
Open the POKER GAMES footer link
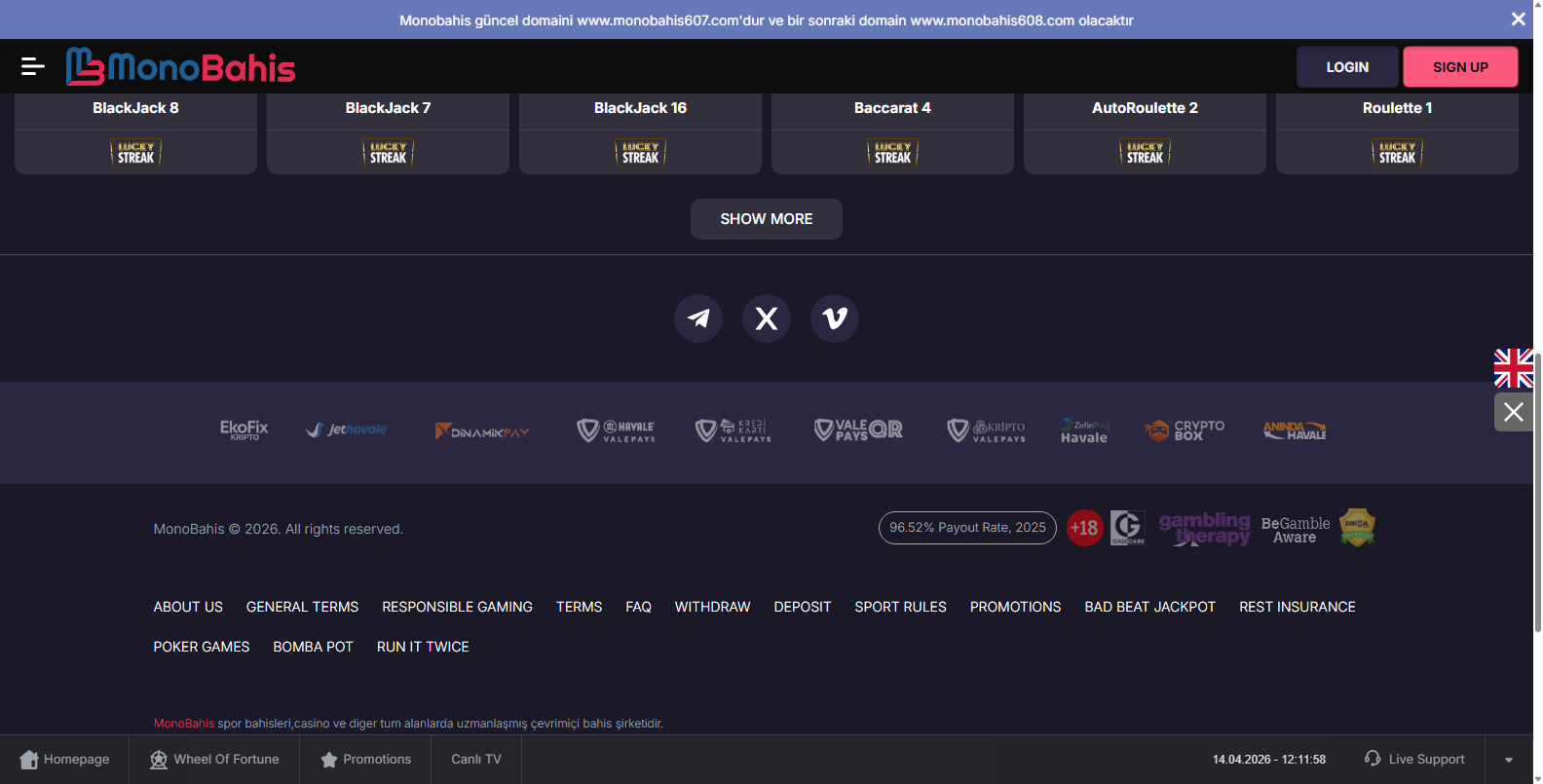pyautogui.click(x=201, y=647)
